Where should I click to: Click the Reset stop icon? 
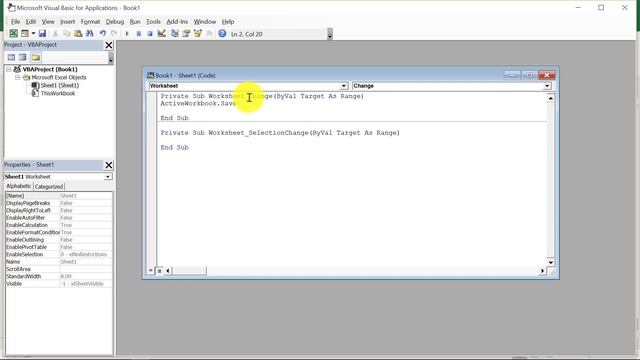(x=150, y=33)
